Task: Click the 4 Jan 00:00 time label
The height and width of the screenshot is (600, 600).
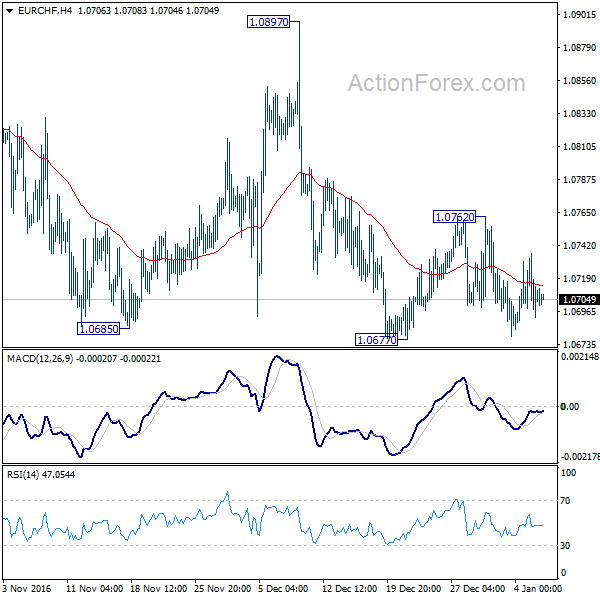Action: [x=538, y=589]
